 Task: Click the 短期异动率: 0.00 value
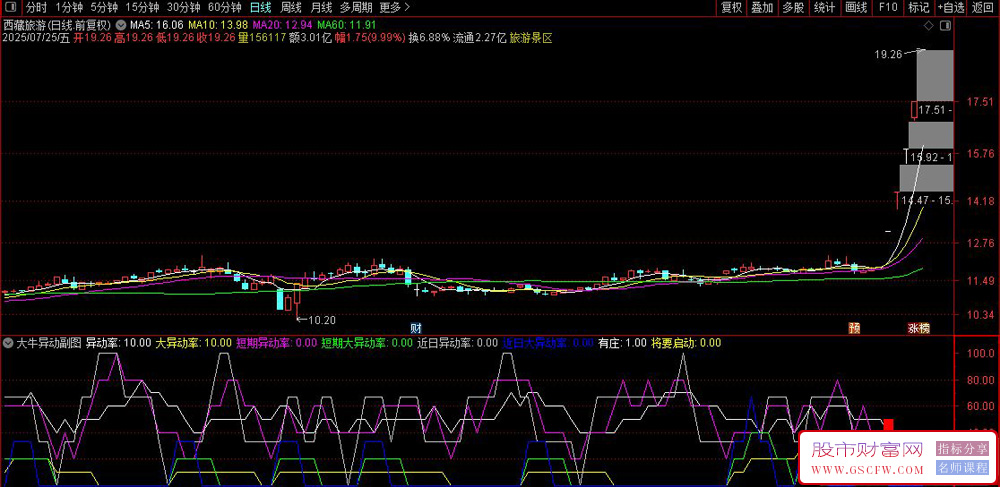(277, 343)
